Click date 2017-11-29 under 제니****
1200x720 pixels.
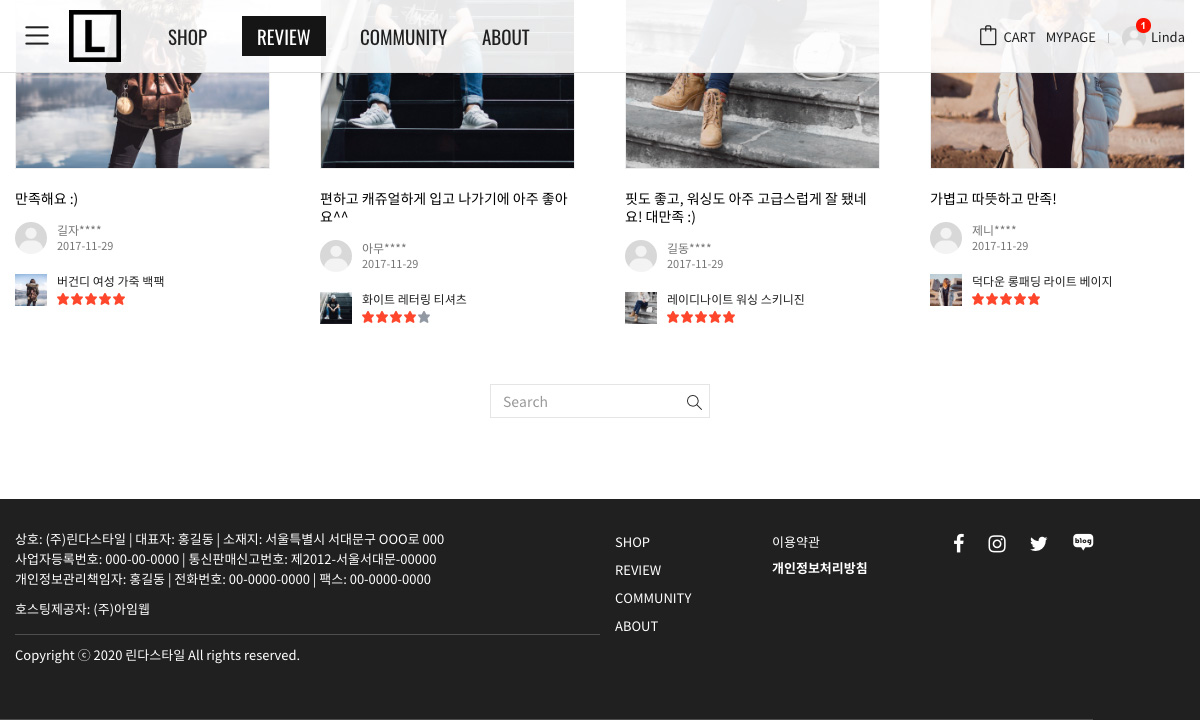[1000, 246]
